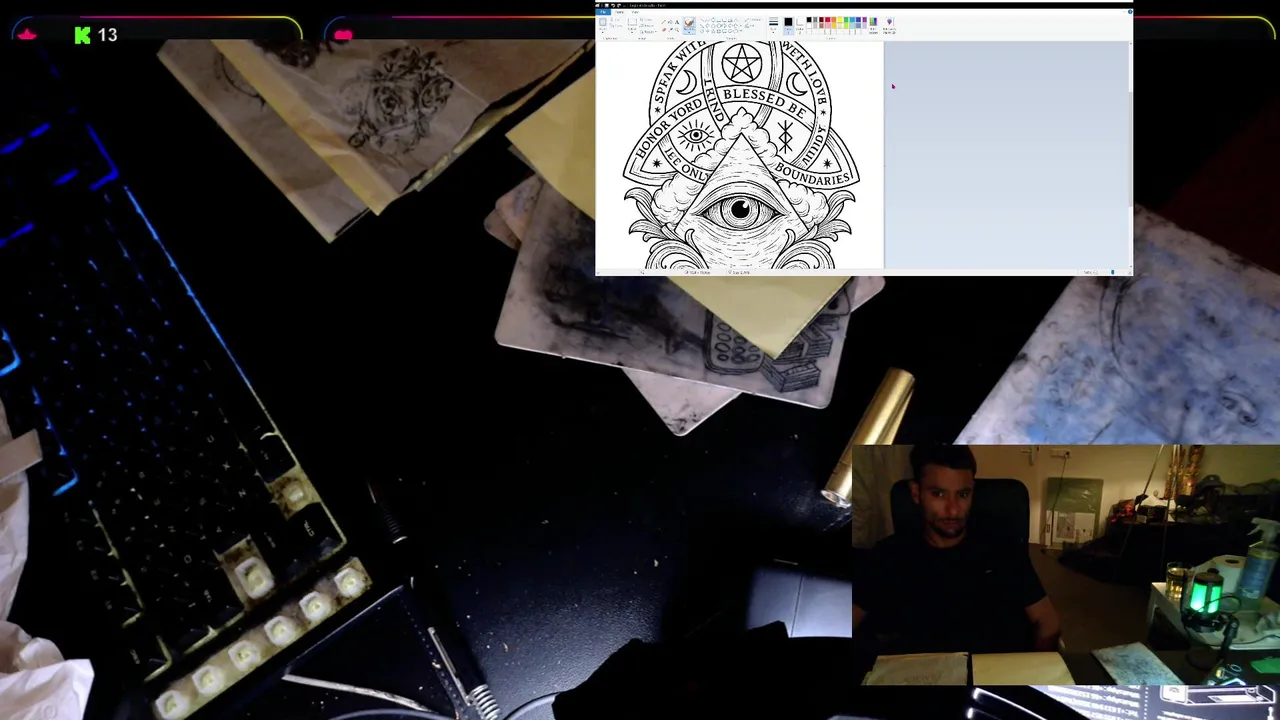This screenshot has width=1280, height=720.
Task: Select the Text tool
Action: pos(677,22)
